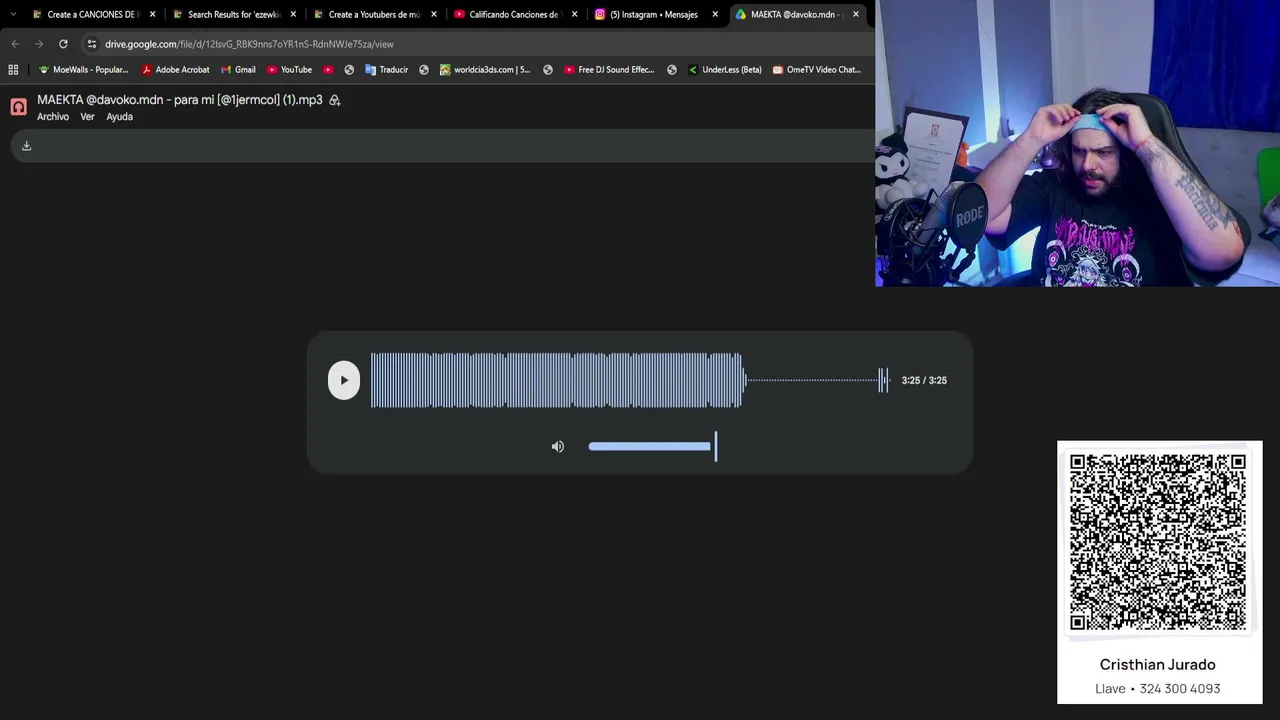Click the file name MAEKTA @davoko.mdn title
Viewport: 1280px width, 720px height.
[180, 100]
